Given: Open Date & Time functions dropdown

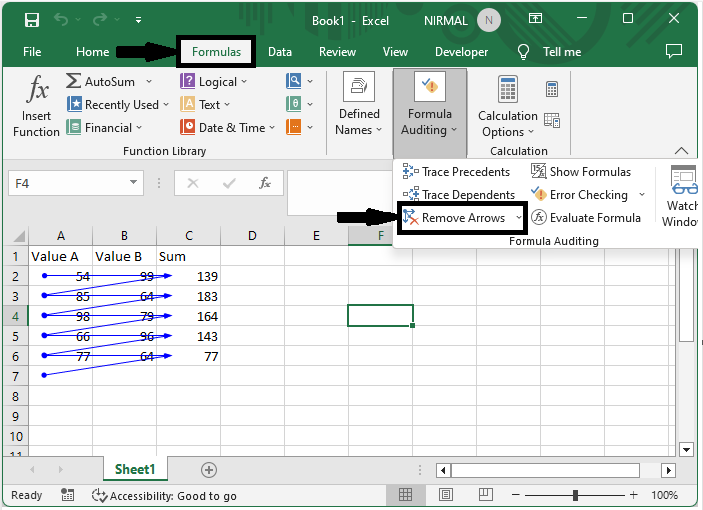Looking at the screenshot, I should tap(227, 128).
